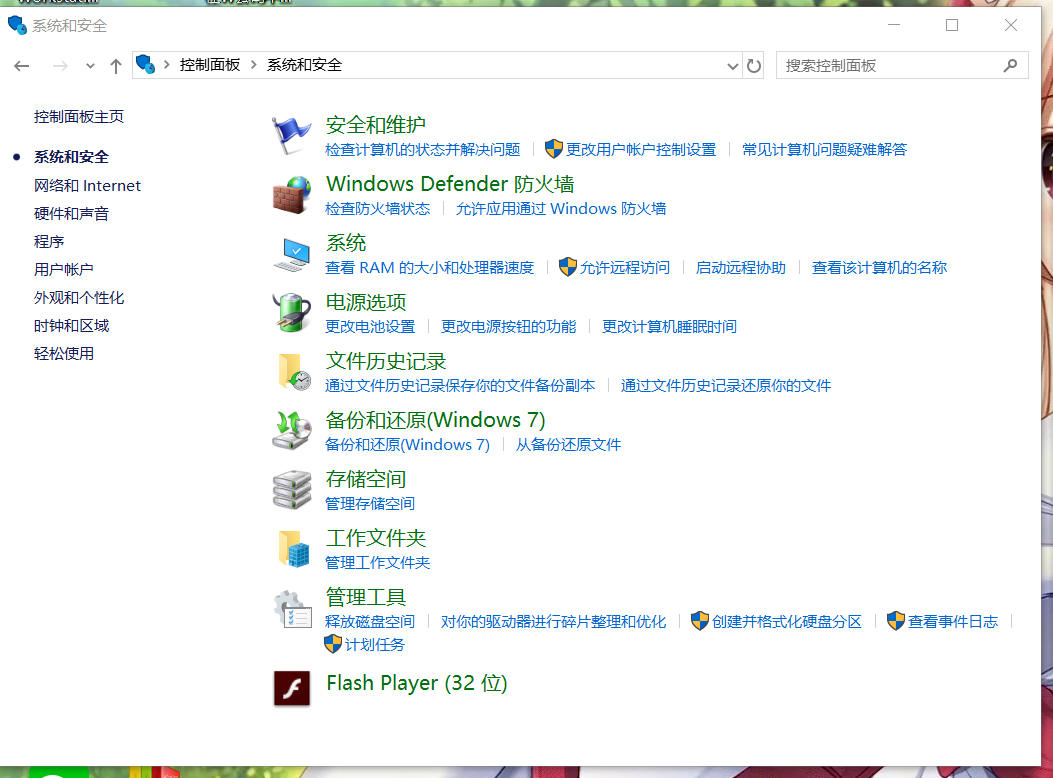Refresh the control panel view
The width and height of the screenshot is (1053, 778).
pyautogui.click(x=753, y=66)
